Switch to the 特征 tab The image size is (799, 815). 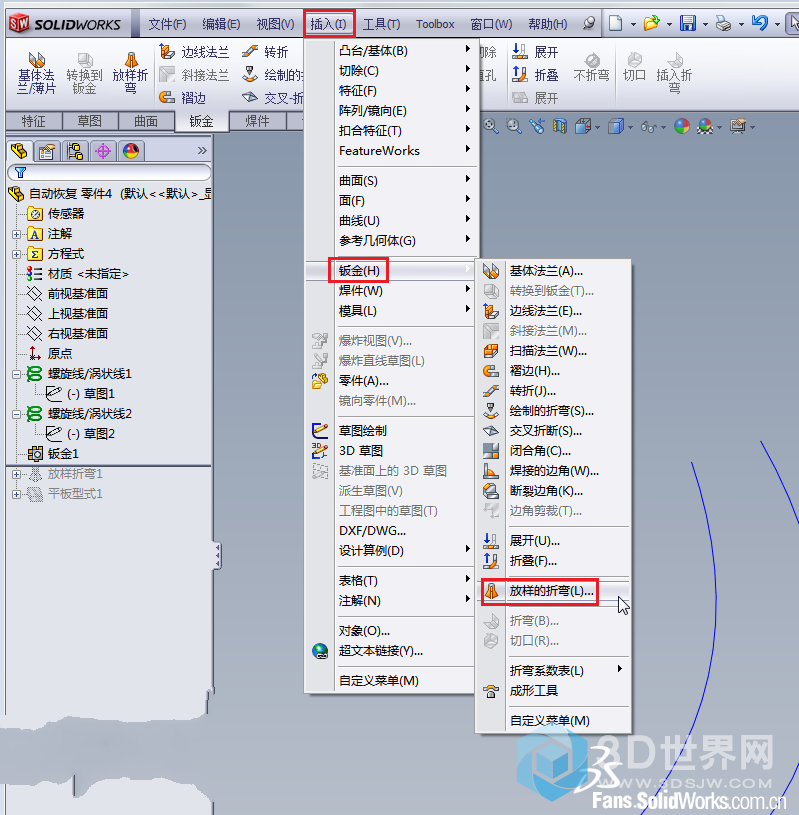(33, 121)
